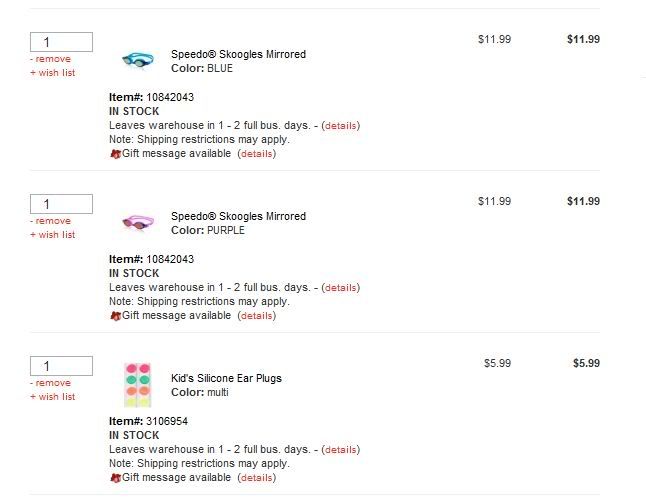This screenshot has width=646, height=500.
Task: Remove the Silicone Ear Plugs from cart
Action: tap(51, 383)
